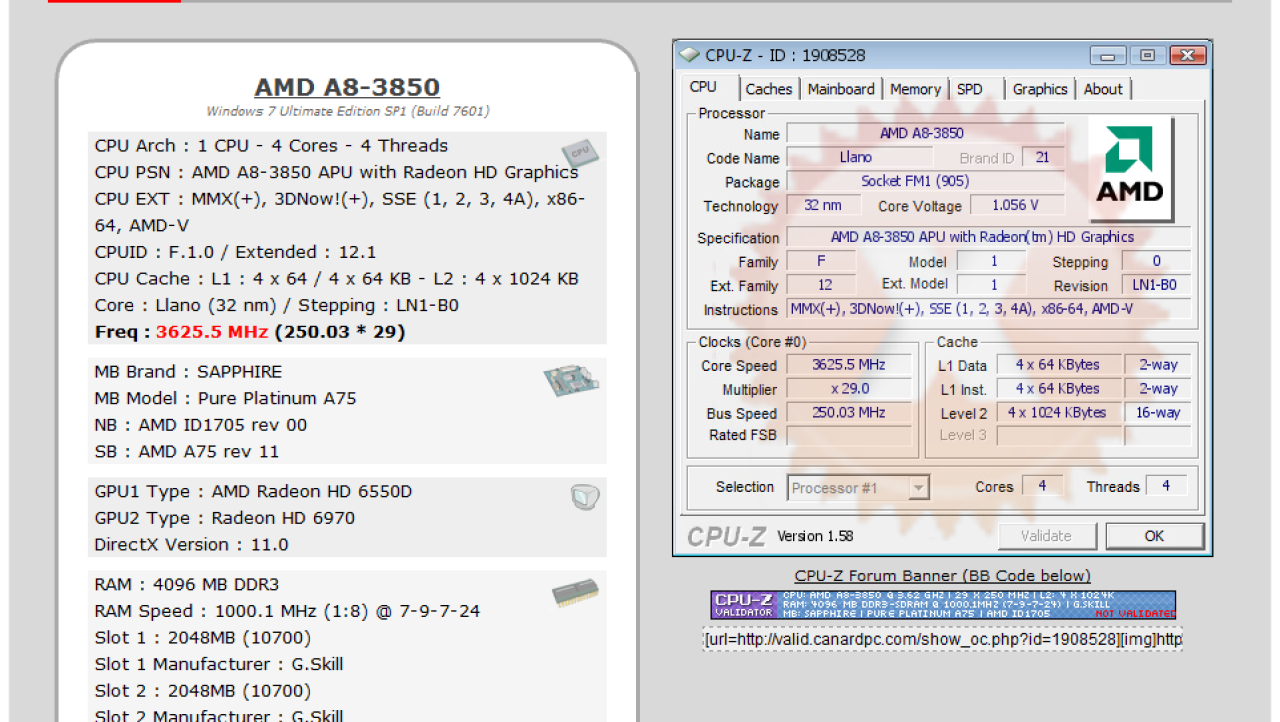The image size is (1280, 722).
Task: Click the motherboard icon beside MB Brand
Action: [x=571, y=380]
